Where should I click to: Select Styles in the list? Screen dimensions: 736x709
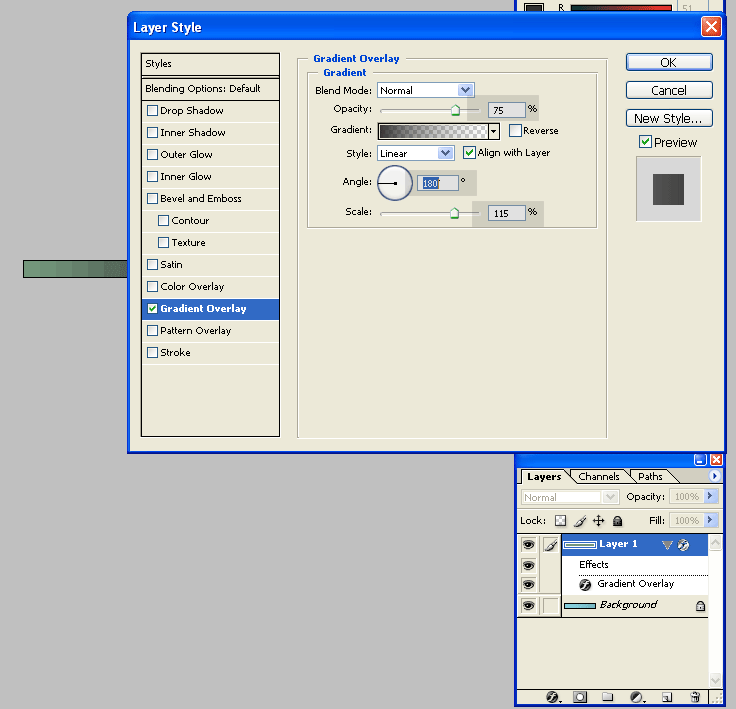point(210,64)
